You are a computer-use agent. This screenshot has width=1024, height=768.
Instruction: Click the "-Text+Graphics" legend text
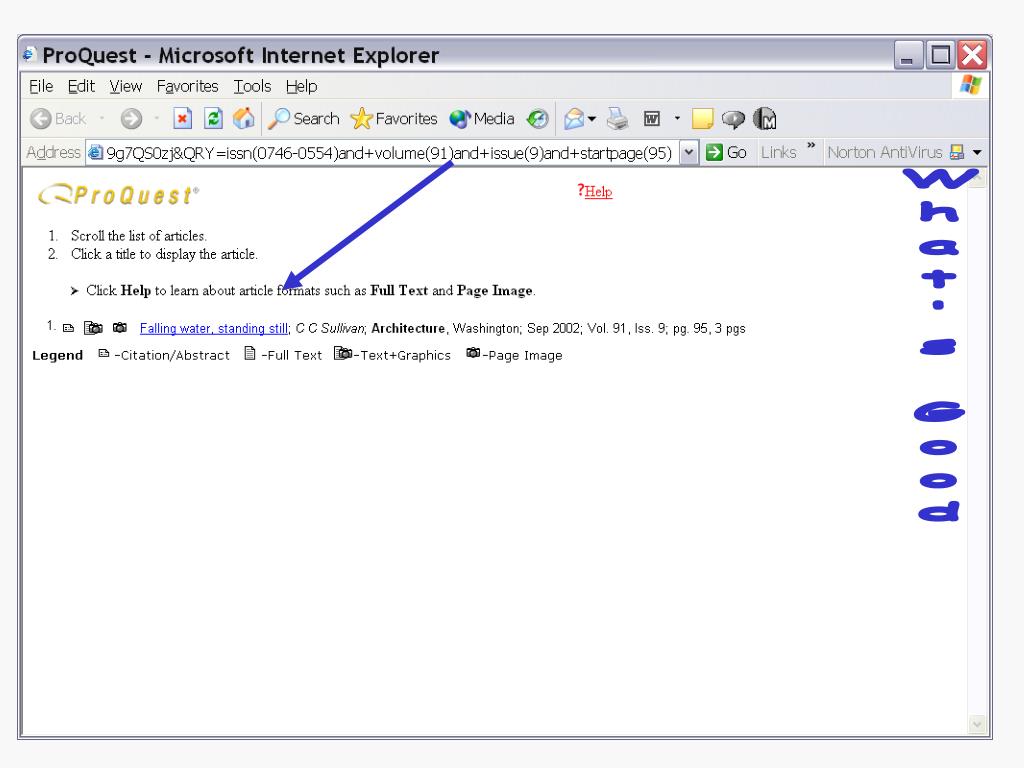click(402, 355)
